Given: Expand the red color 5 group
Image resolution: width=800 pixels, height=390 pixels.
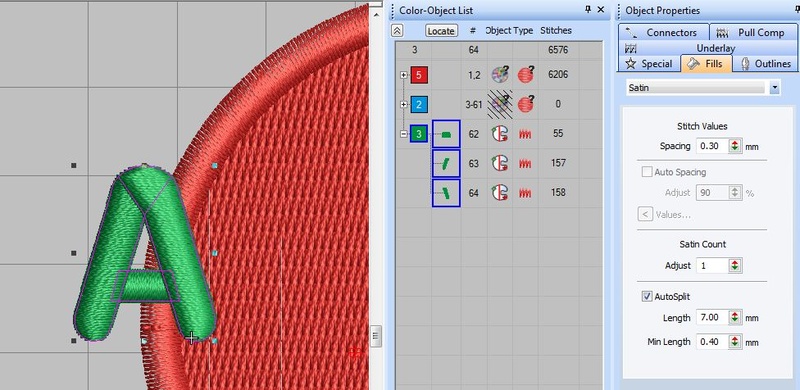Looking at the screenshot, I should click(405, 75).
